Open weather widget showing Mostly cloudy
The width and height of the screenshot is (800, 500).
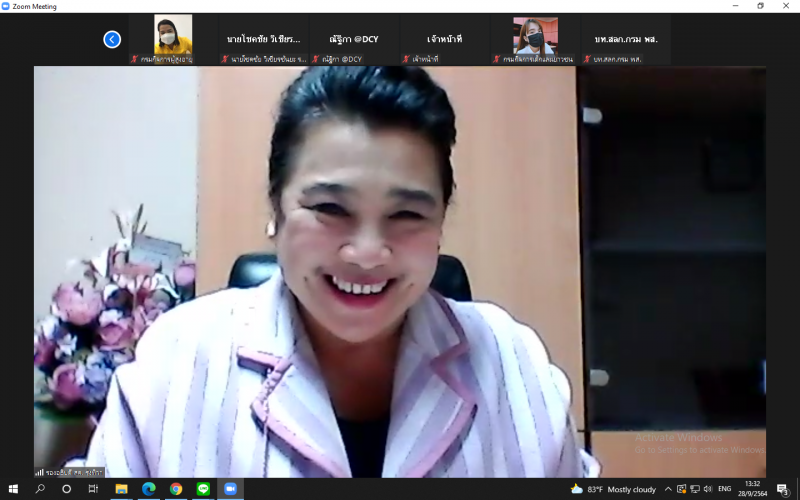(613, 489)
